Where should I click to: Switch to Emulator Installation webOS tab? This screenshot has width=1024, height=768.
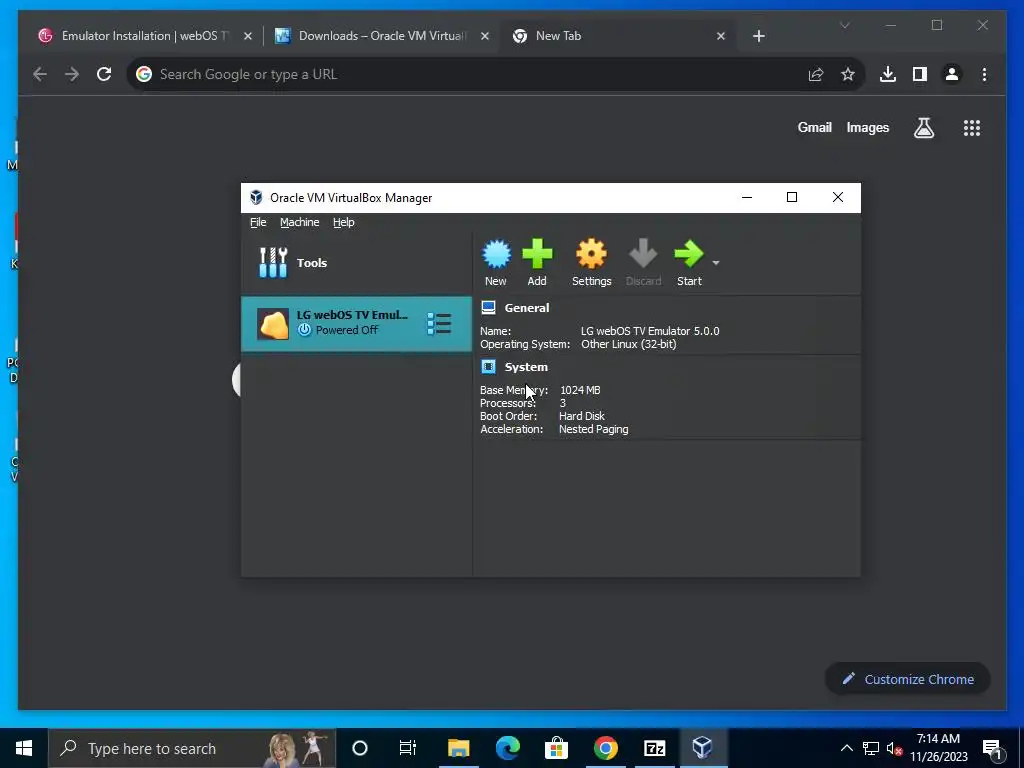[144, 36]
